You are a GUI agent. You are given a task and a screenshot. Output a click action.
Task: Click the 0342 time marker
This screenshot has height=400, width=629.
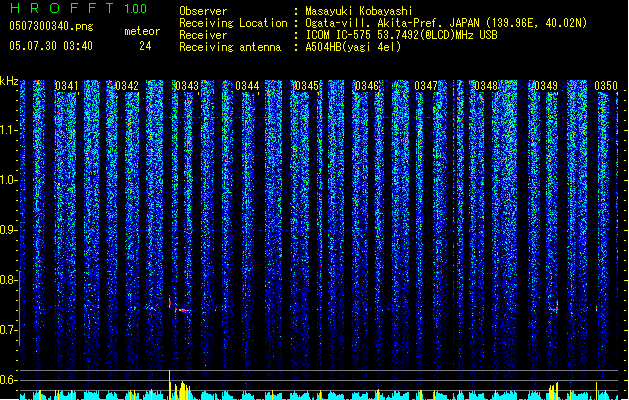coord(127,86)
